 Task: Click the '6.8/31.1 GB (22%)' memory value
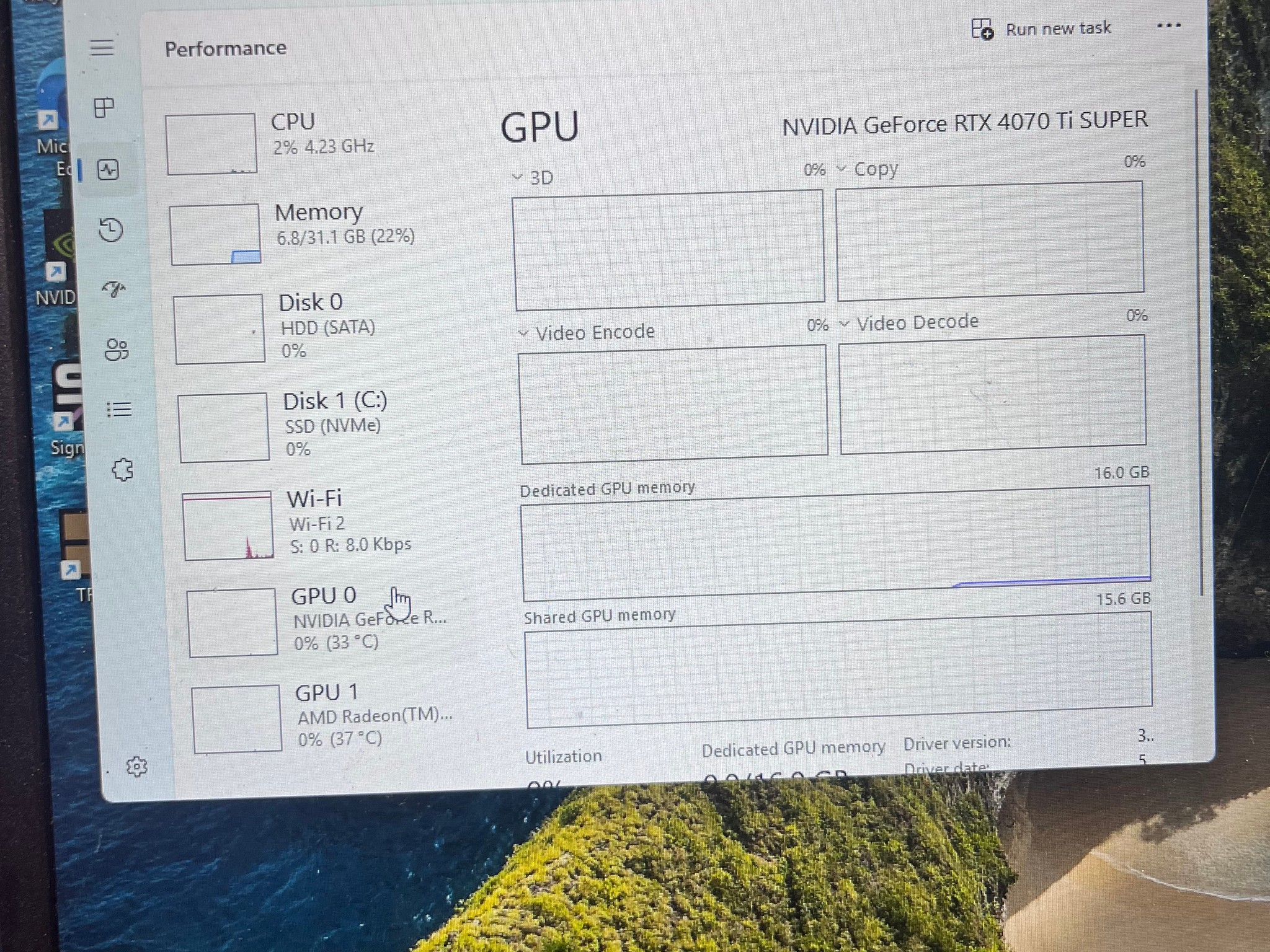(345, 237)
